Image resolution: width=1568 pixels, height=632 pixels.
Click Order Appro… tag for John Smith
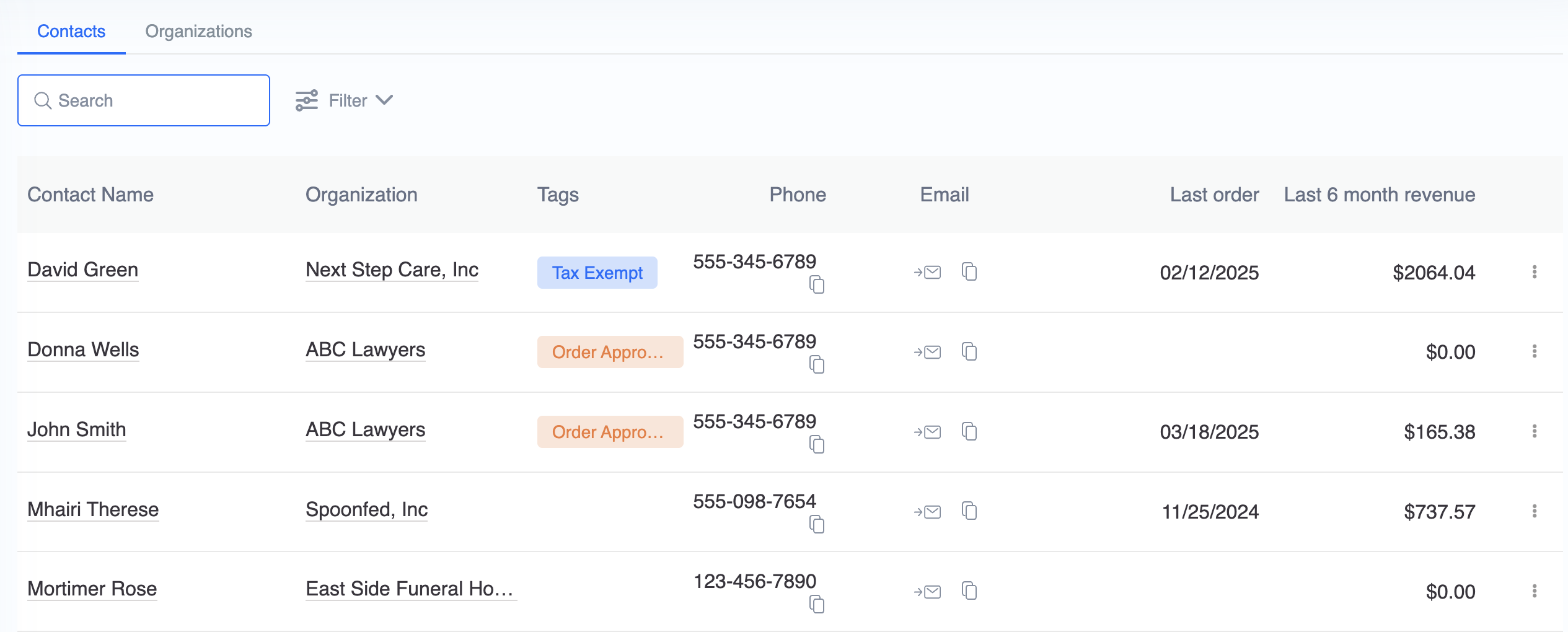tap(610, 432)
